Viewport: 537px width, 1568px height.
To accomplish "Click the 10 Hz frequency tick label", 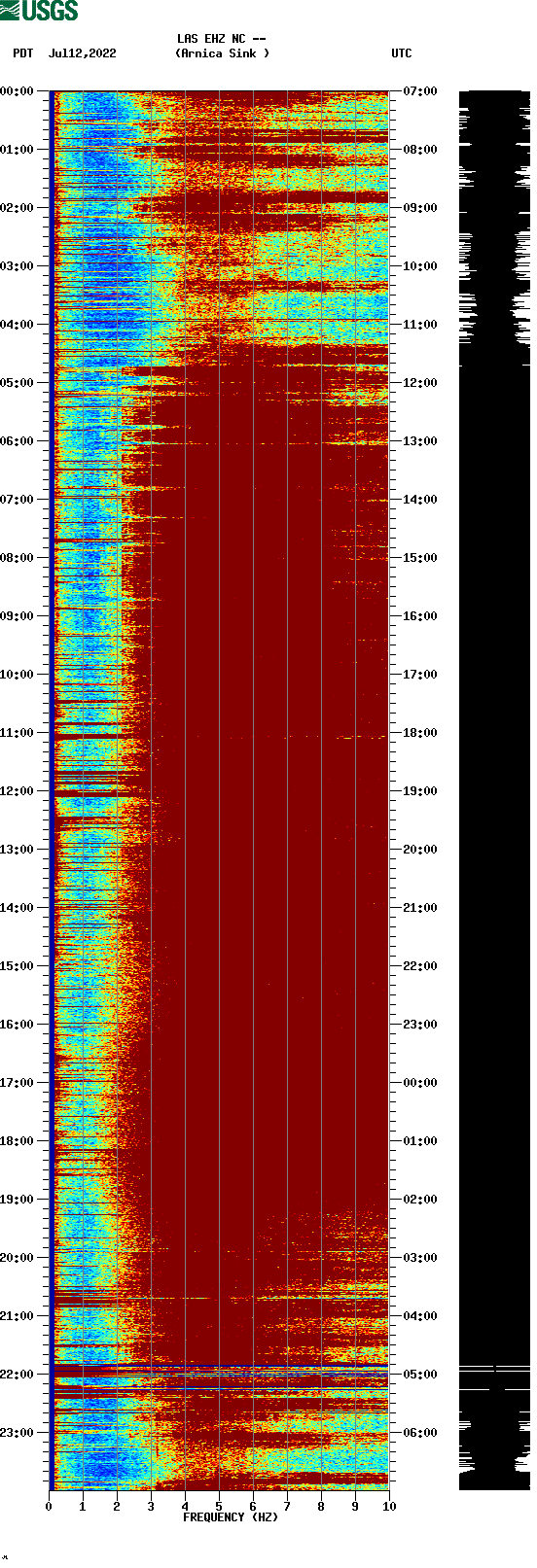I will pyautogui.click(x=389, y=1507).
